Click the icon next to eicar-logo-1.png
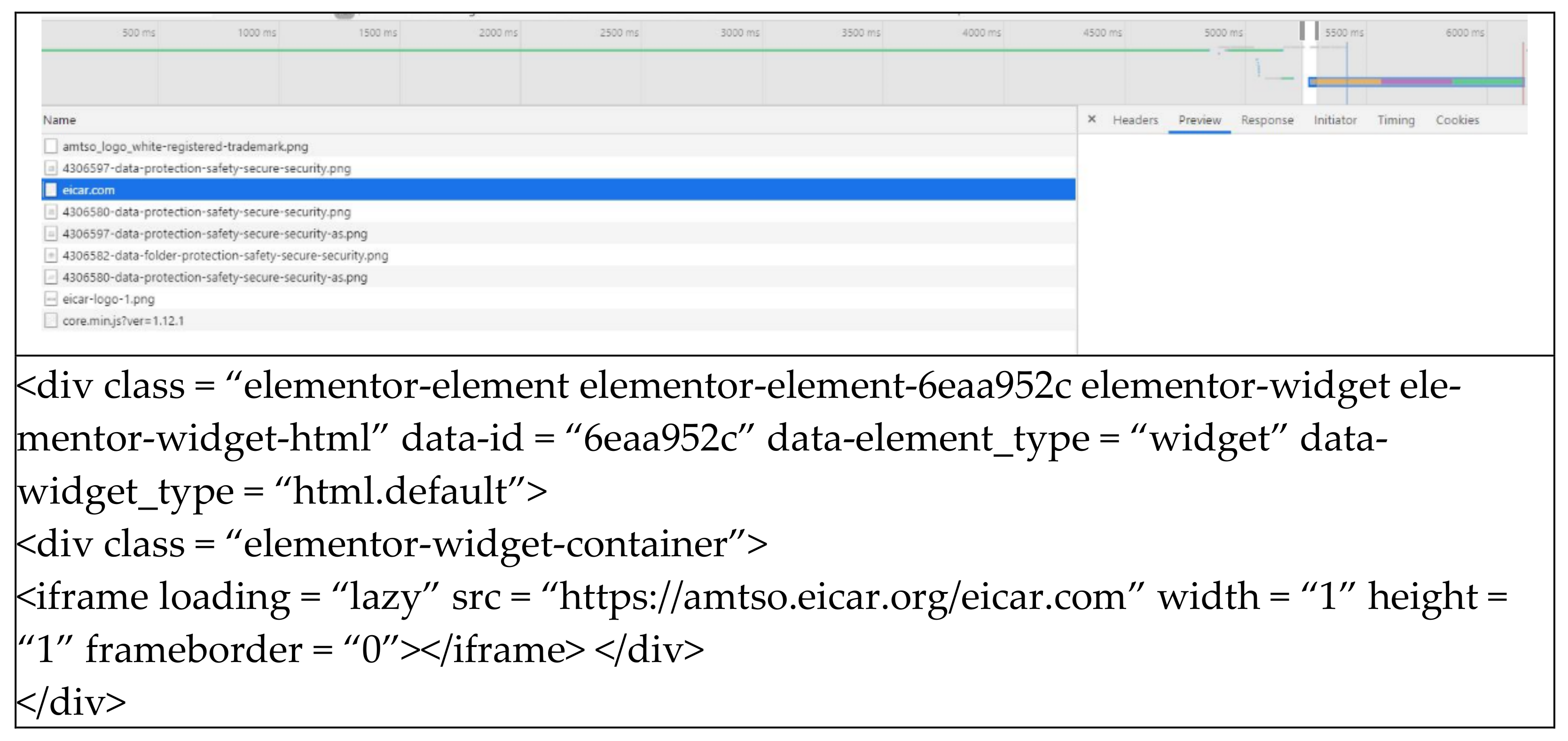This screenshot has width=1568, height=741. (x=51, y=299)
